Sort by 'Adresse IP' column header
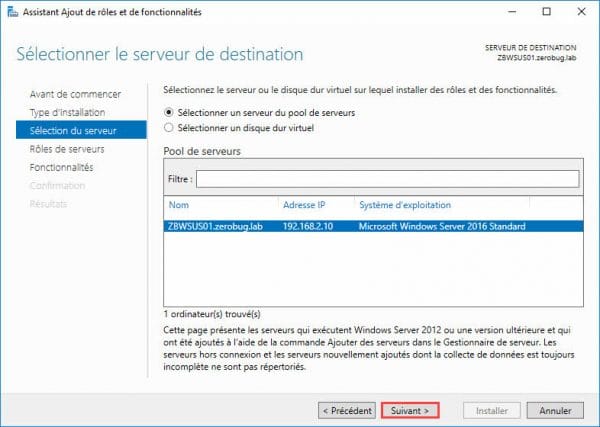The width and height of the screenshot is (600, 427). pyautogui.click(x=304, y=205)
